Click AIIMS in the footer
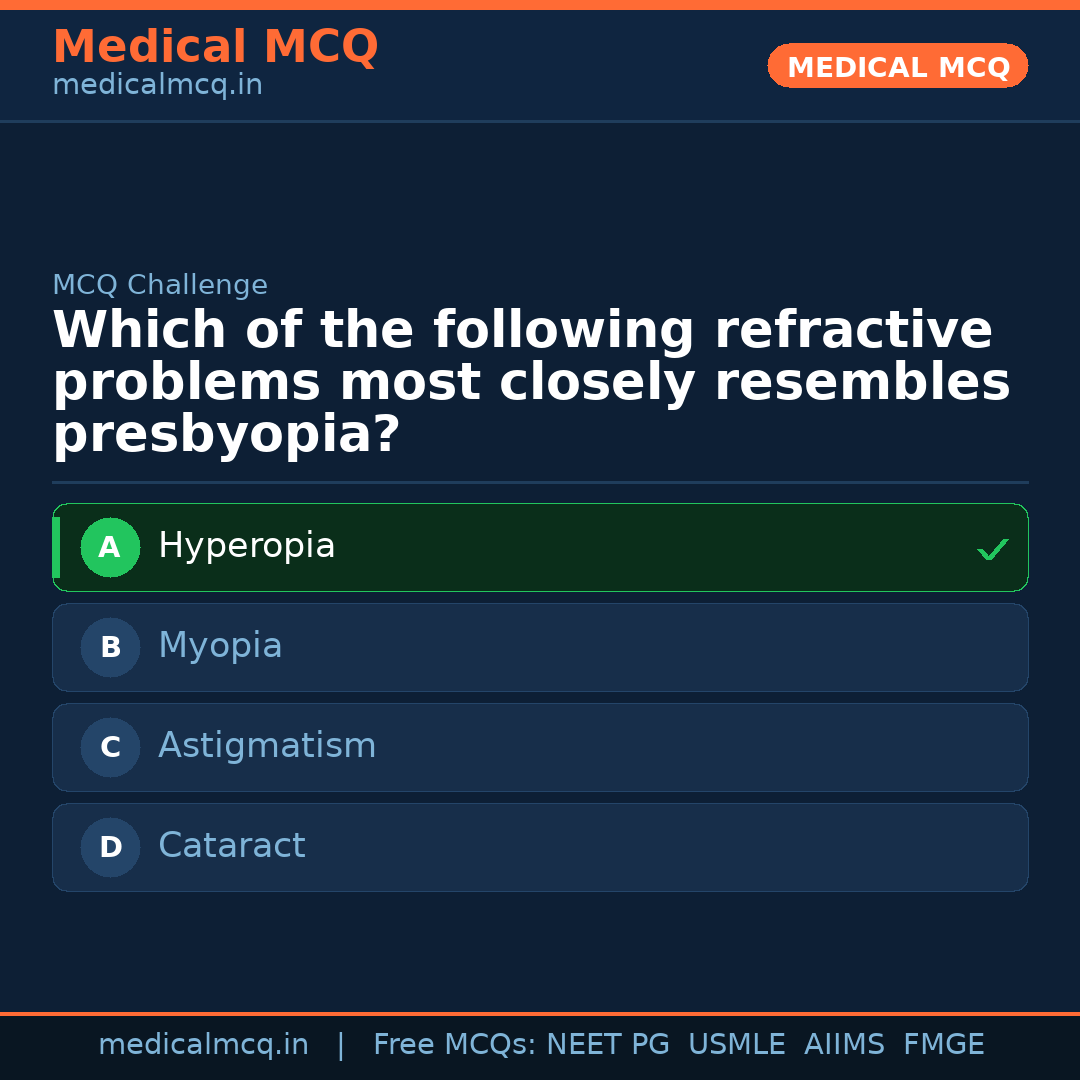This screenshot has width=1080, height=1080. [x=844, y=1045]
